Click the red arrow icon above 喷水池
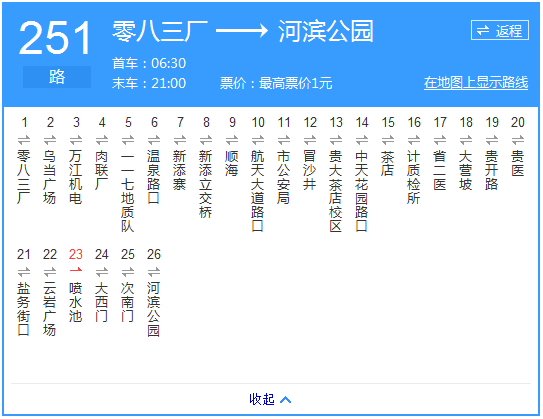The width and height of the screenshot is (543, 419). click(76, 270)
